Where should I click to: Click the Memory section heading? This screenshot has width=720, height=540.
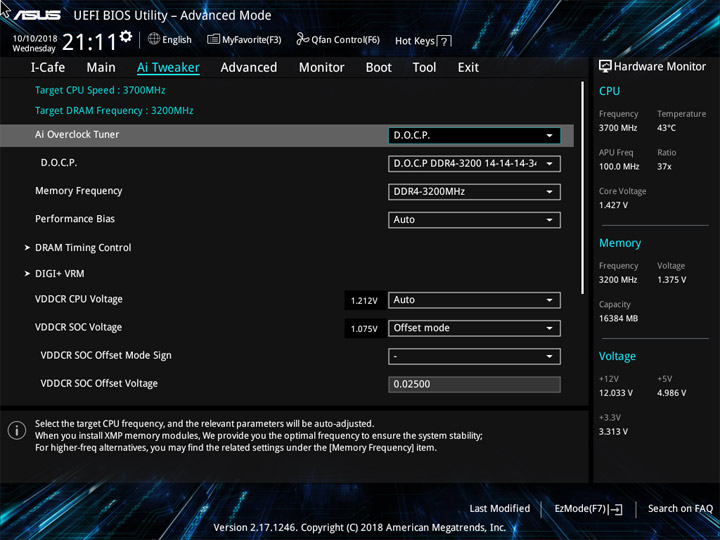click(x=620, y=243)
